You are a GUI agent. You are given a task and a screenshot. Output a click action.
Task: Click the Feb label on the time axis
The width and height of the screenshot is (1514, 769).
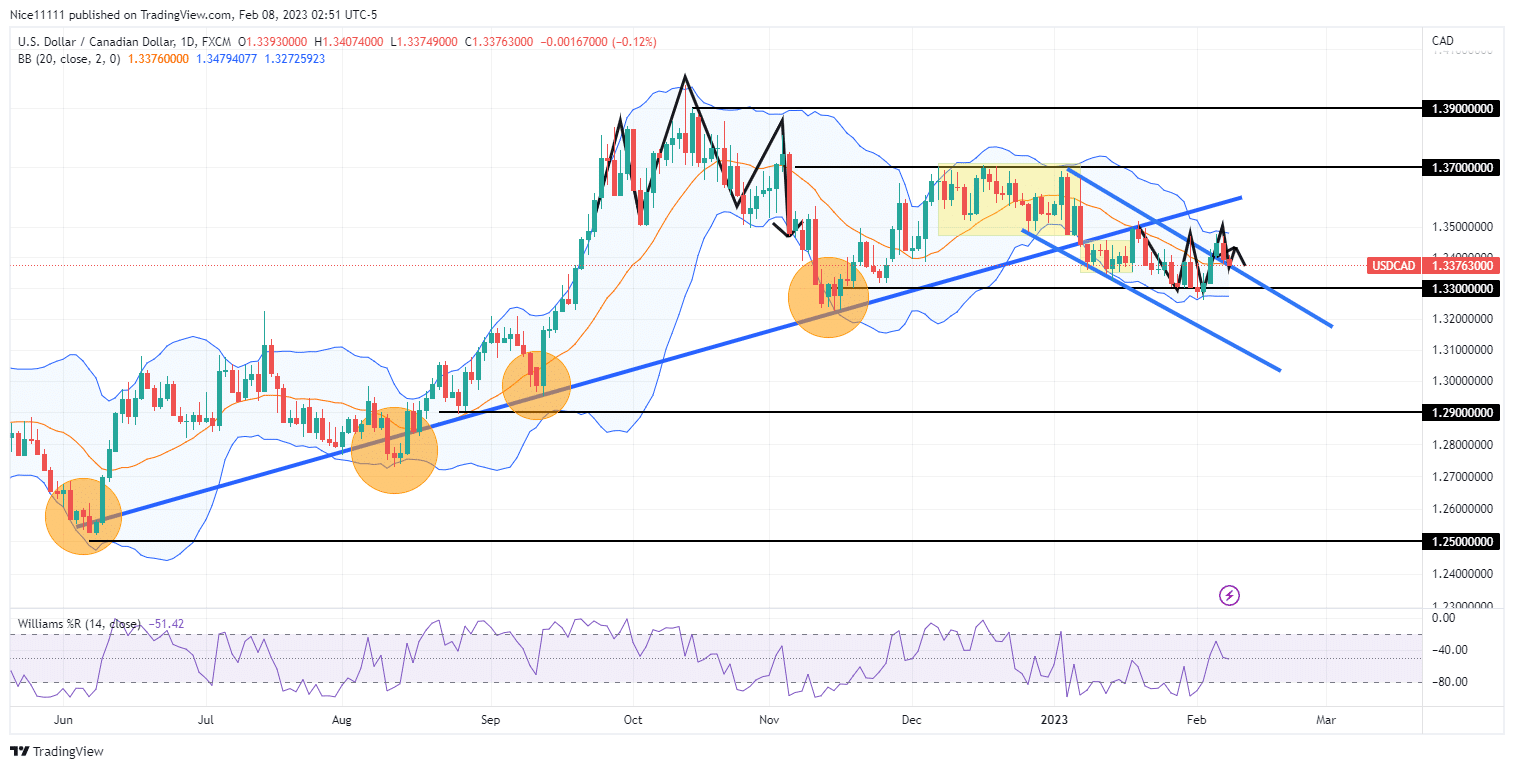coord(1195,719)
